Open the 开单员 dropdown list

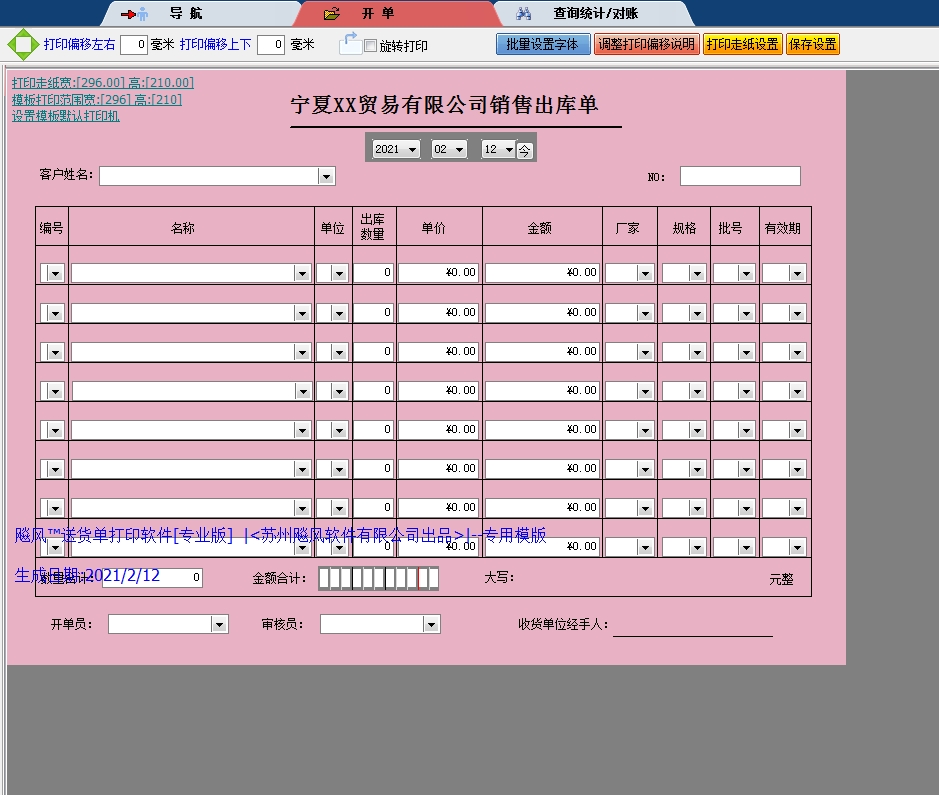tap(219, 624)
